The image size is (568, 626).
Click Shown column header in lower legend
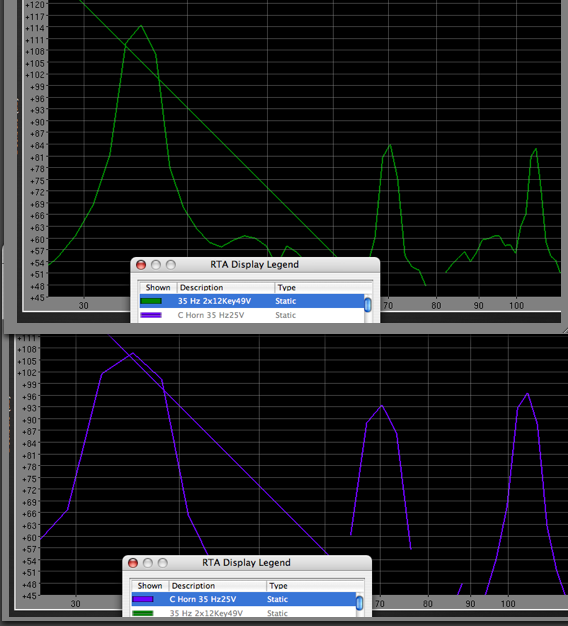(150, 586)
